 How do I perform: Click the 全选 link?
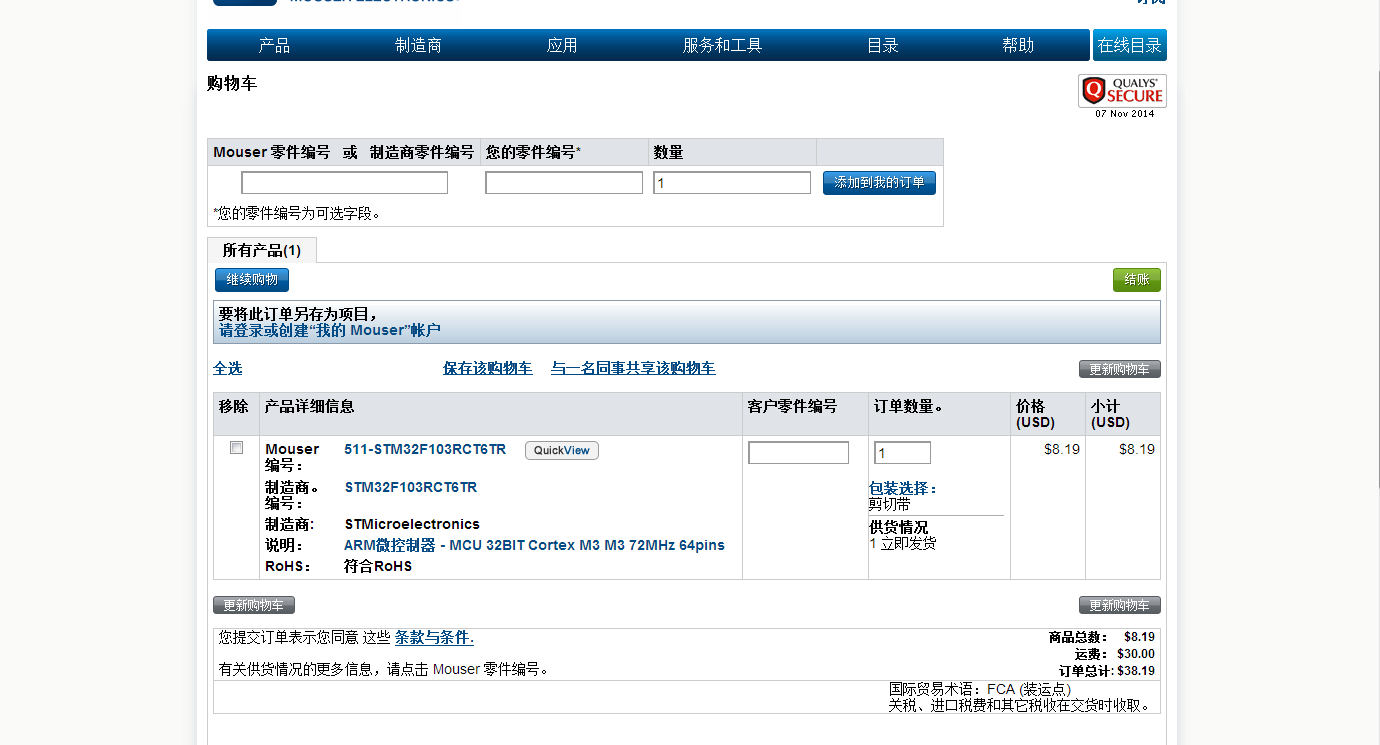[228, 368]
